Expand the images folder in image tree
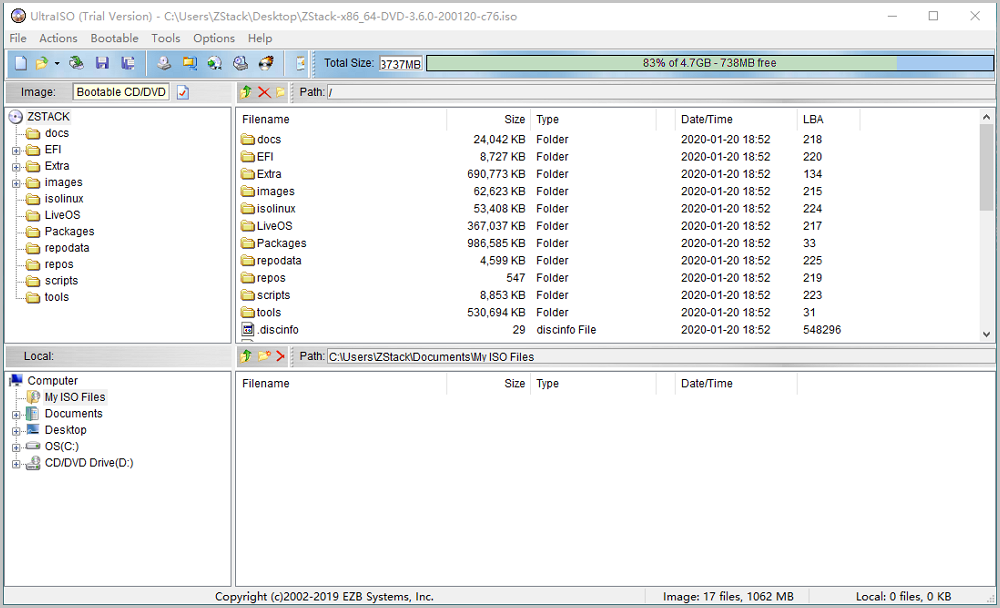This screenshot has height=608, width=1000. tap(16, 184)
